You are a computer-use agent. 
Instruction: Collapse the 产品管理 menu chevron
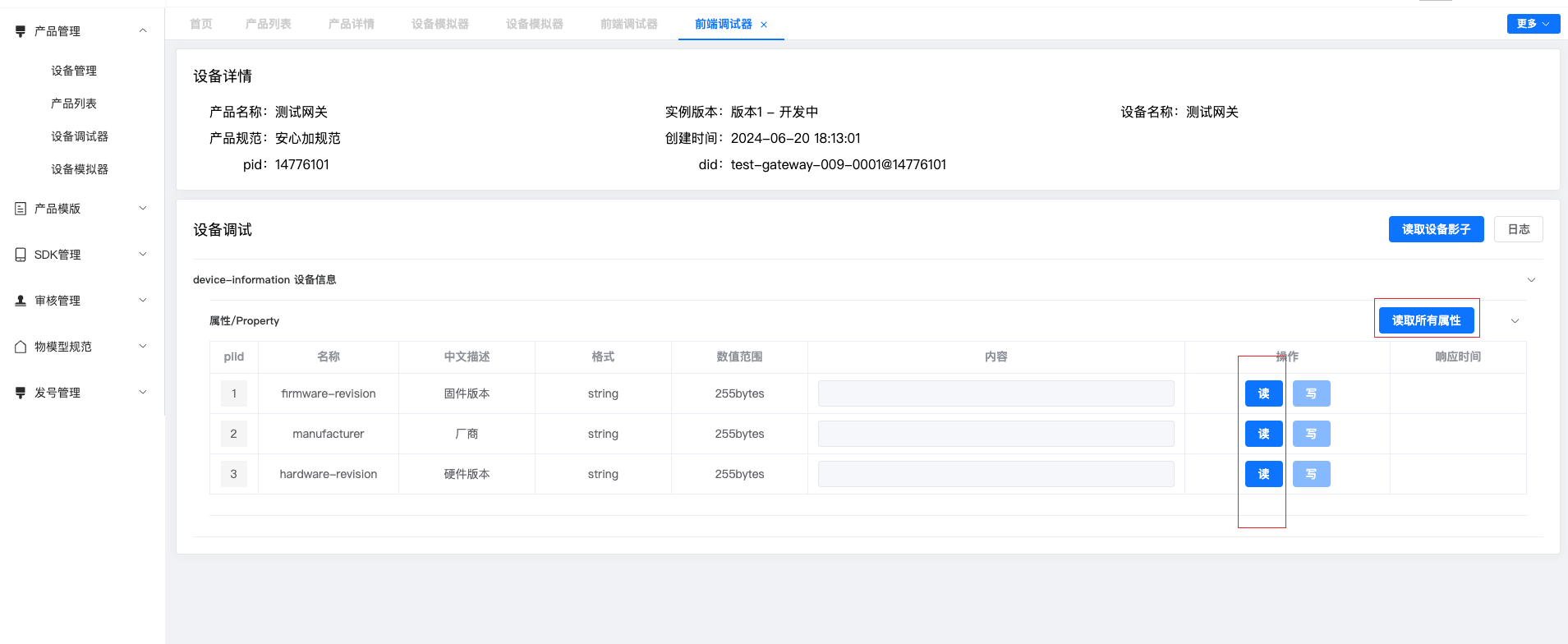tap(143, 30)
